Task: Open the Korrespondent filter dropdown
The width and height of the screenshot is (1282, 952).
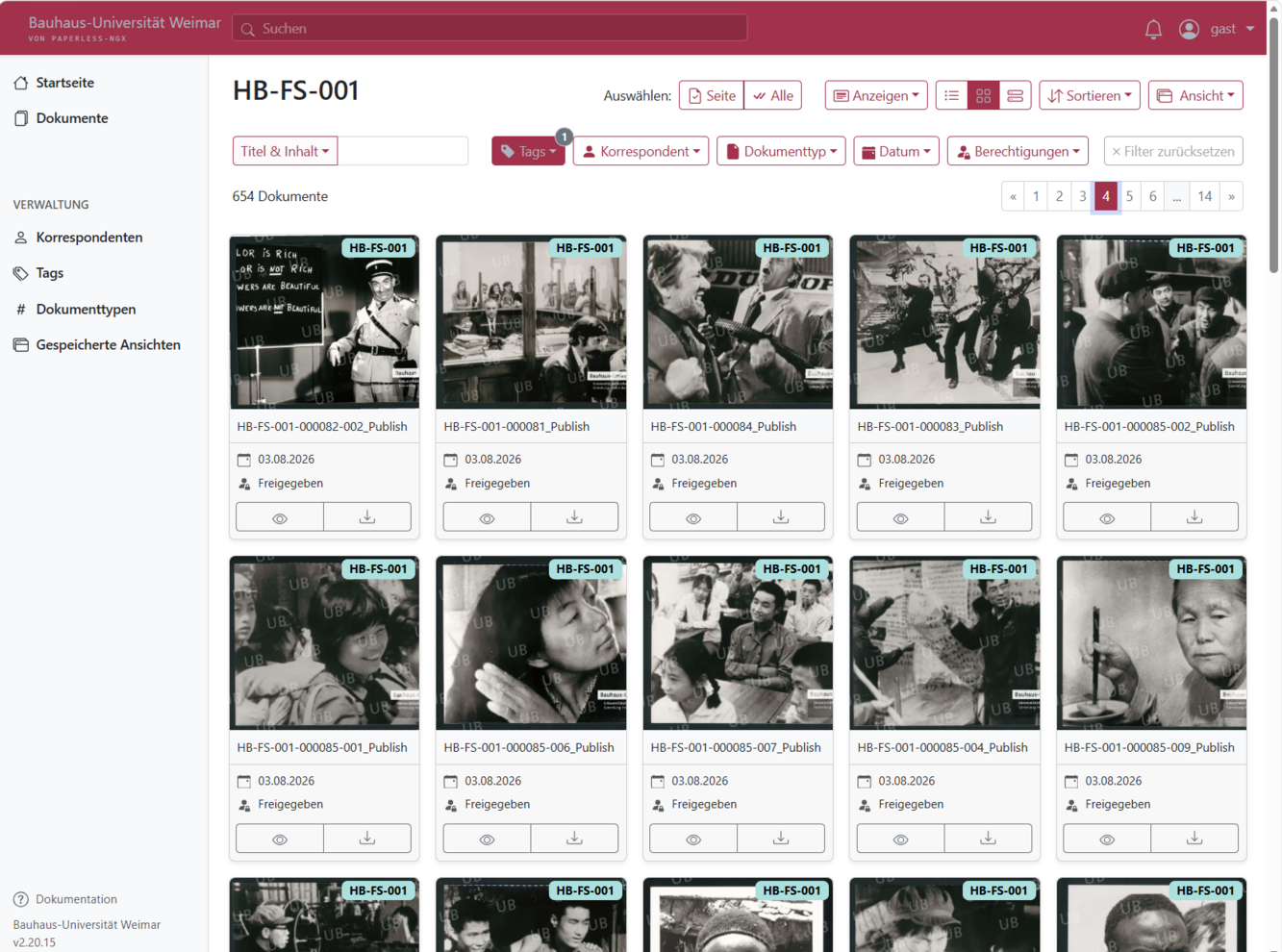Action: tap(641, 151)
